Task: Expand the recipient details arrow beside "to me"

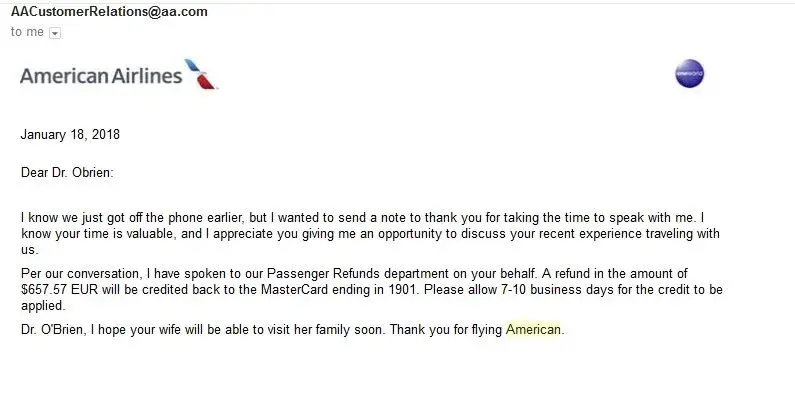Action: point(55,32)
